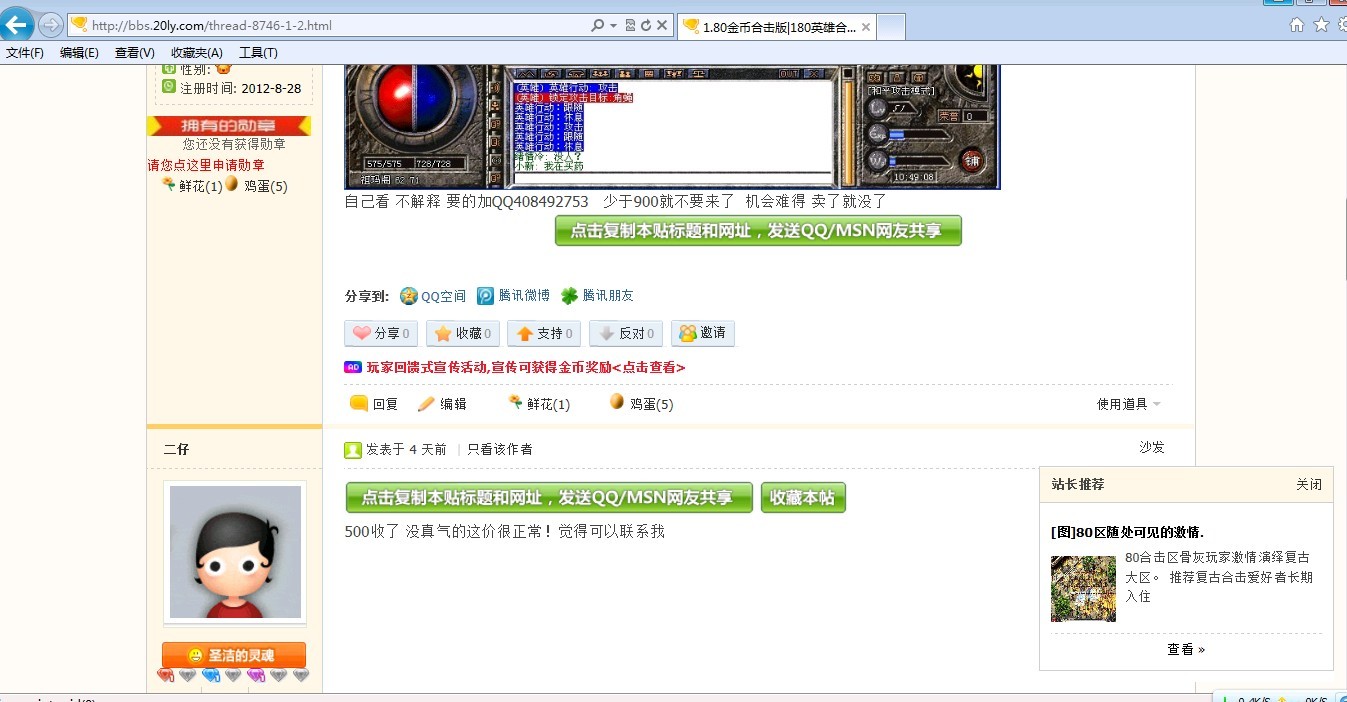Share post to 腾讯微博

(513, 296)
